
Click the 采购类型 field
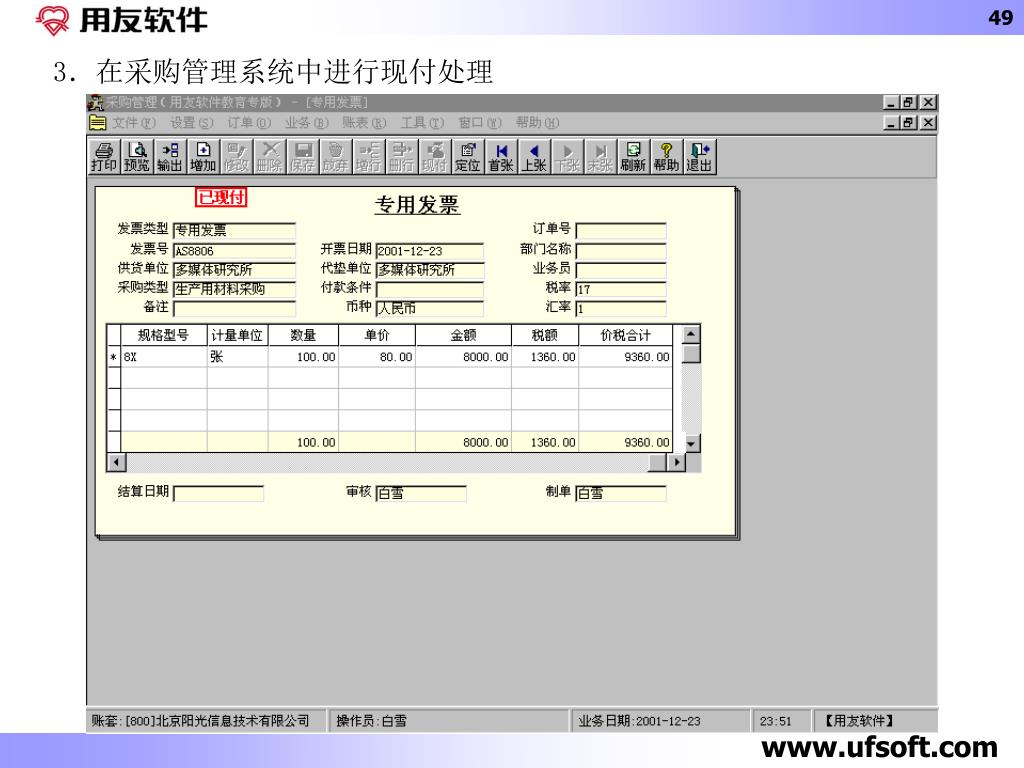pyautogui.click(x=234, y=289)
